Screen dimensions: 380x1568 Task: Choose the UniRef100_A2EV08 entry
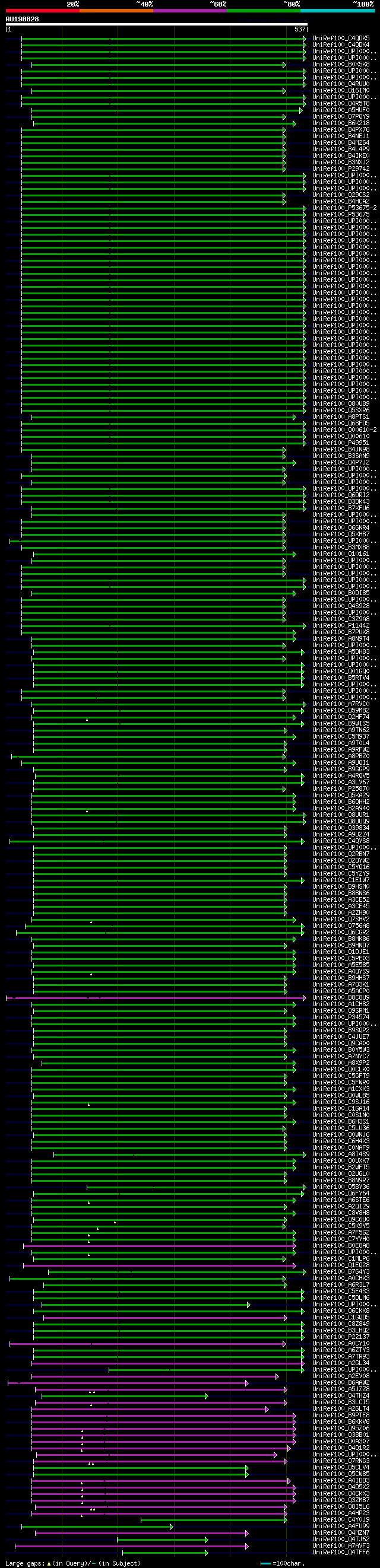click(x=341, y=1376)
